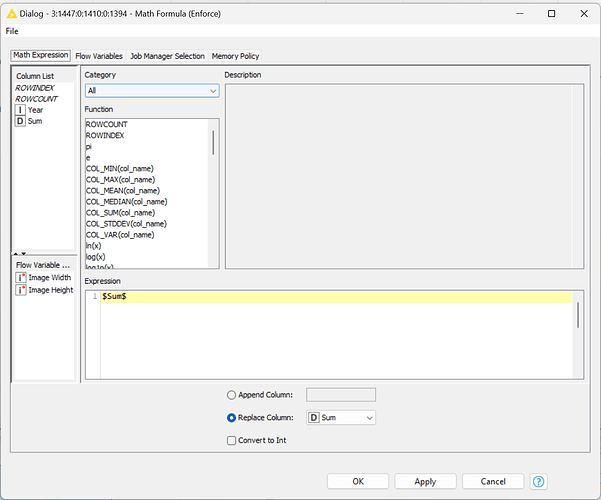This screenshot has width=601, height=500.
Task: Switch to the Flow Variables tab
Action: click(x=98, y=56)
